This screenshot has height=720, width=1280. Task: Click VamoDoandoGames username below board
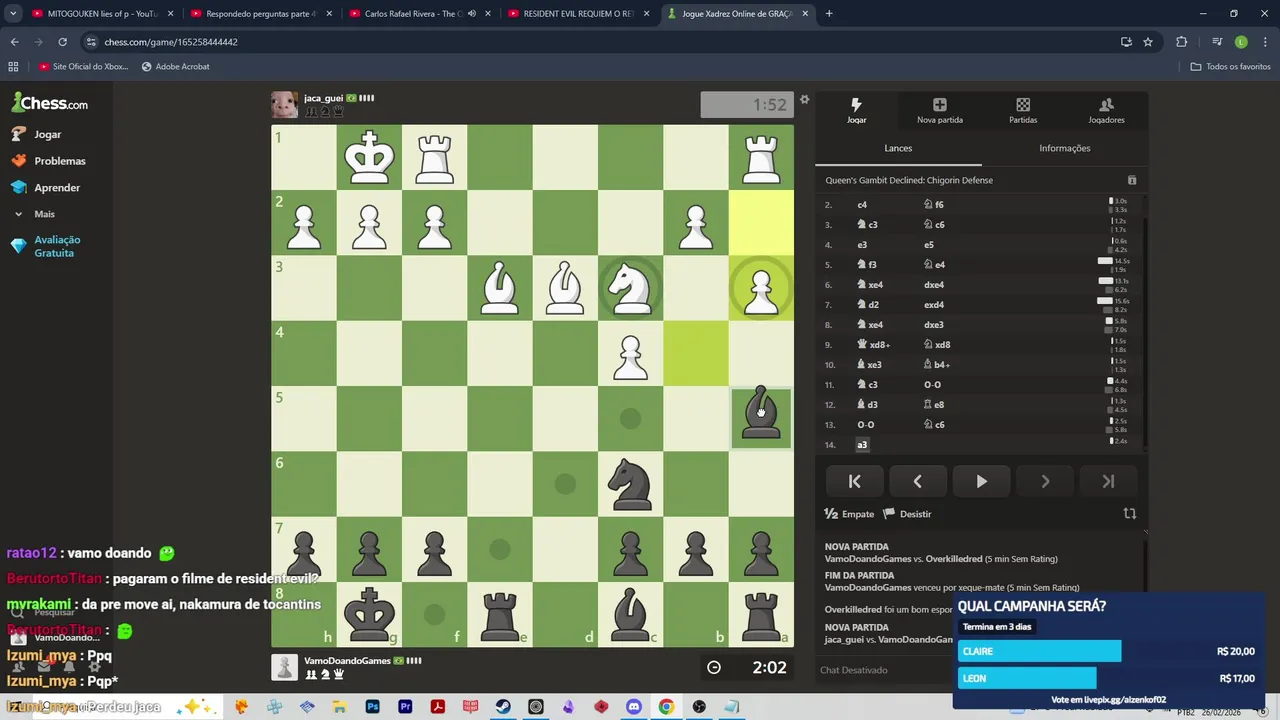point(347,661)
